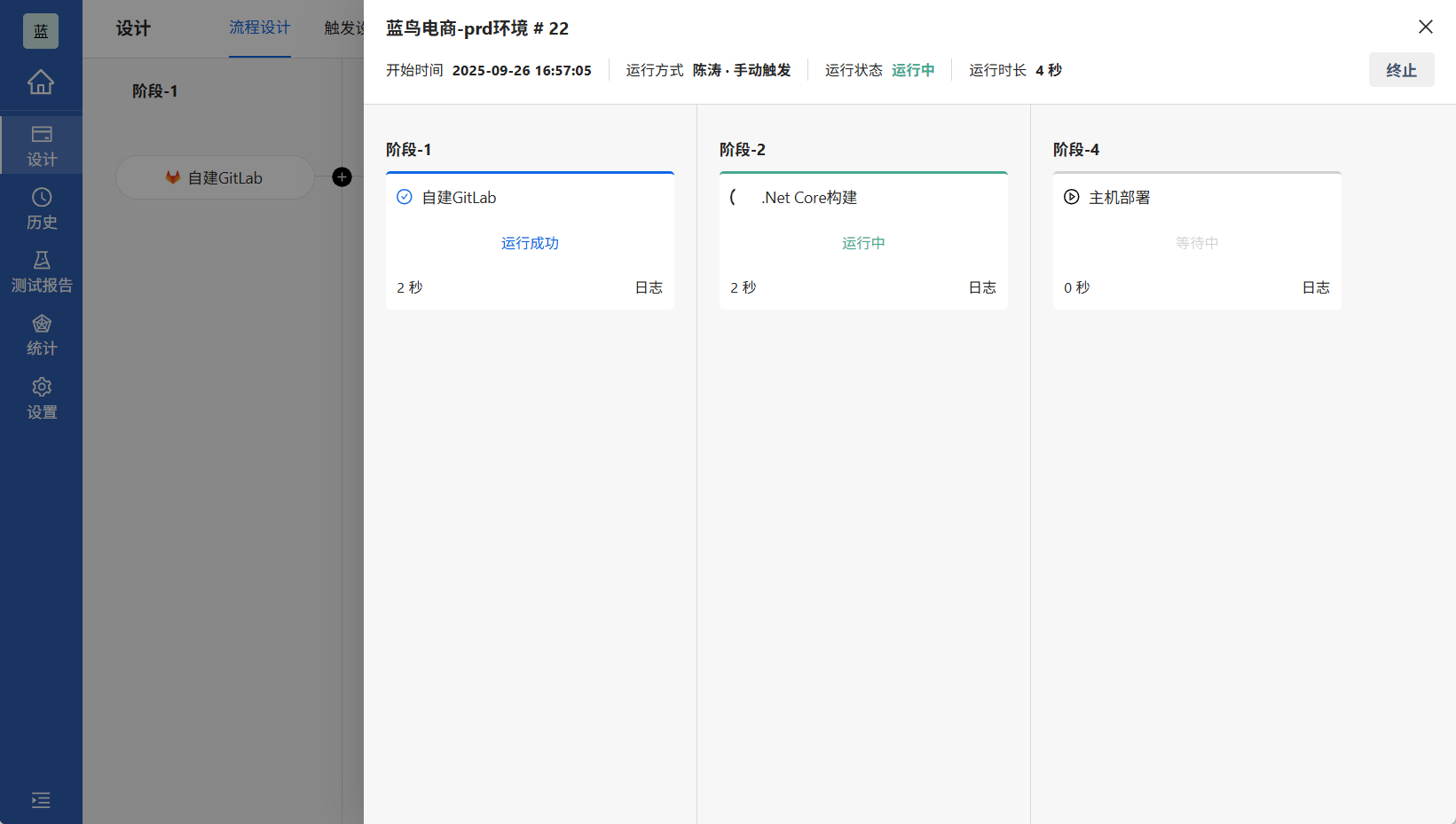
Task: Open 日志 for the 主机部署 stage
Action: [x=1316, y=286]
